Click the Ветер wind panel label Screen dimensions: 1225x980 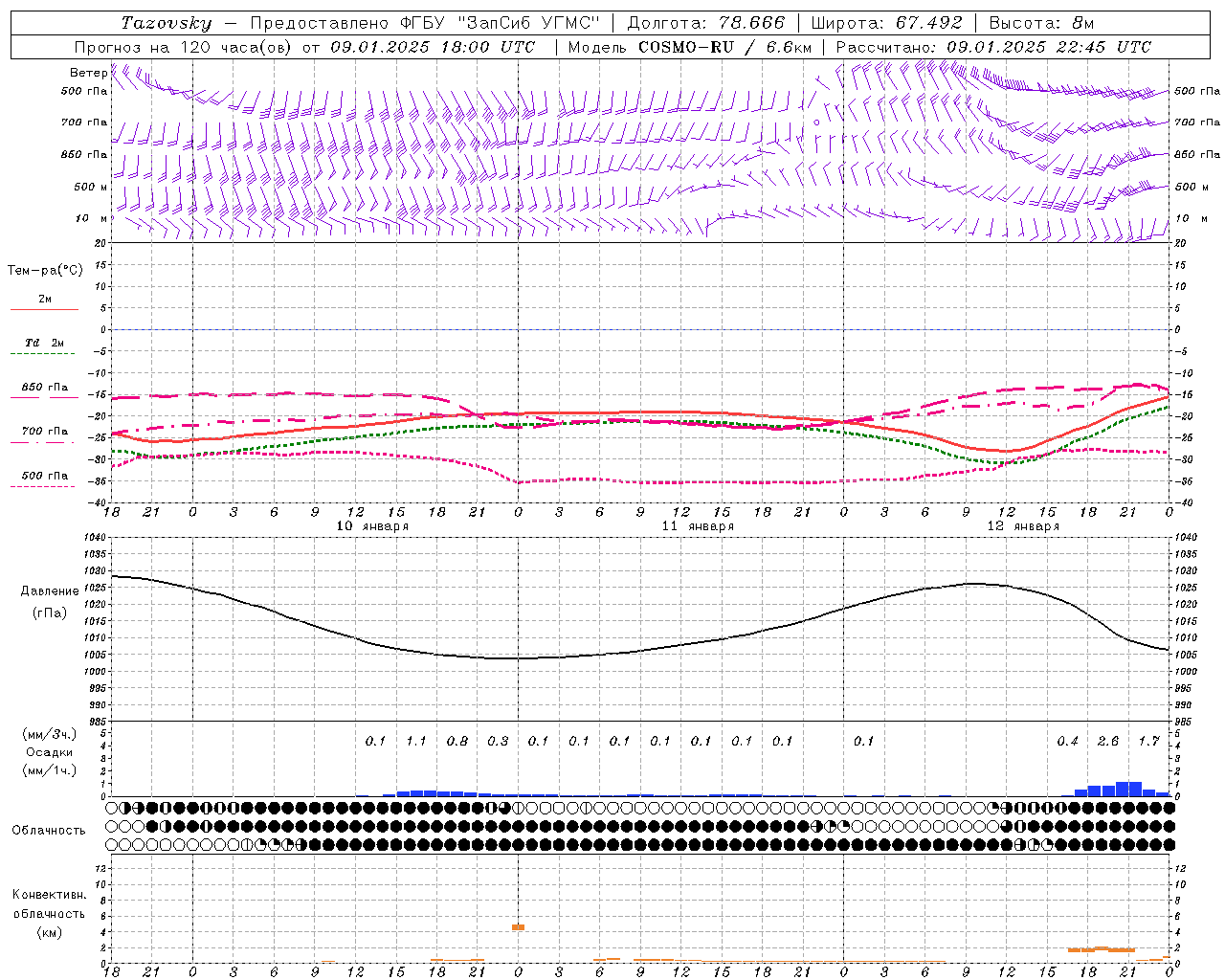point(89,73)
